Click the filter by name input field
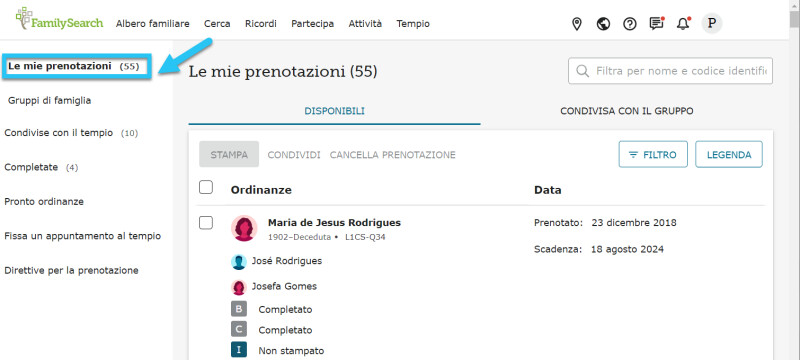 click(x=670, y=71)
